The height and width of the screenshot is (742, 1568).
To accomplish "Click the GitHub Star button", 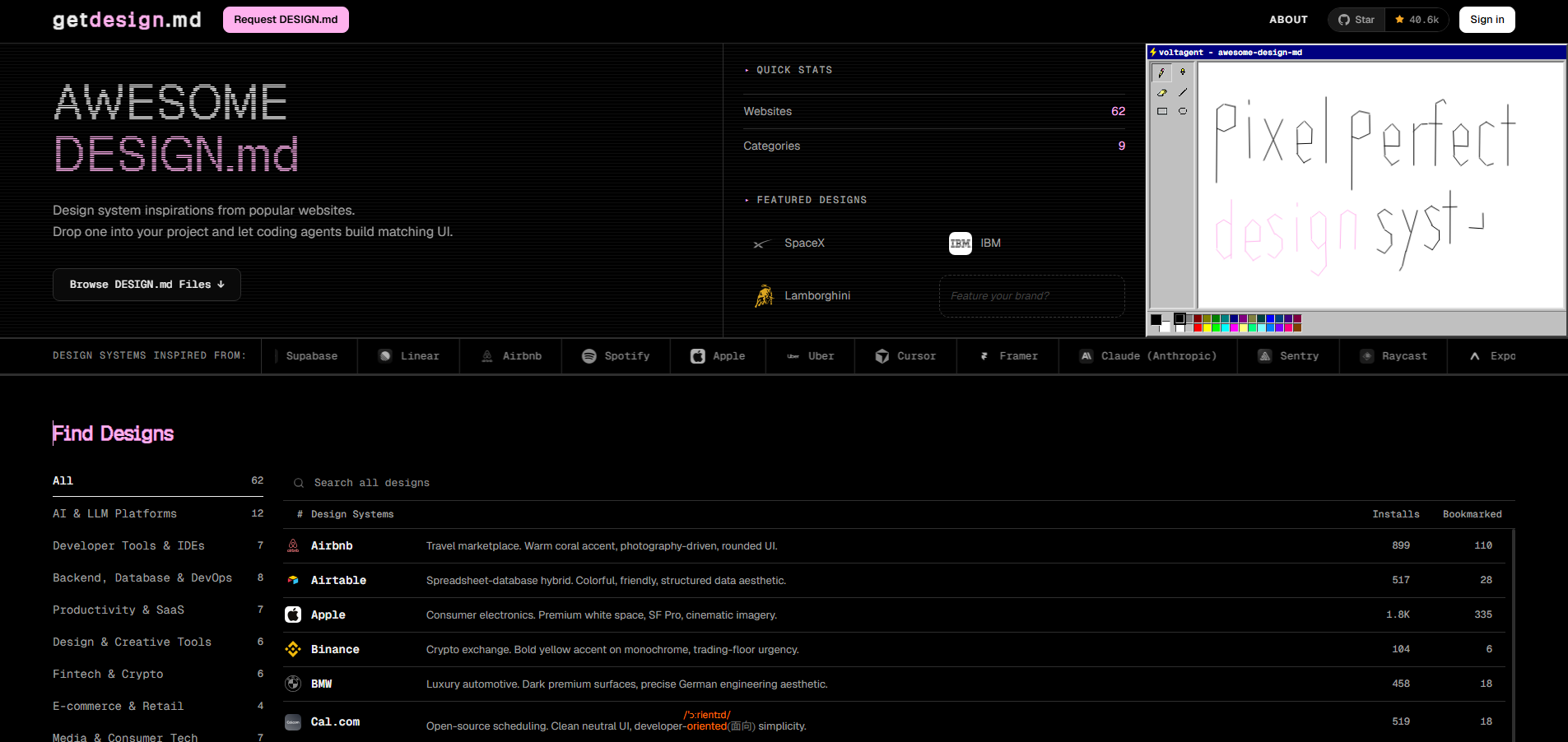I will pyautogui.click(x=1356, y=20).
